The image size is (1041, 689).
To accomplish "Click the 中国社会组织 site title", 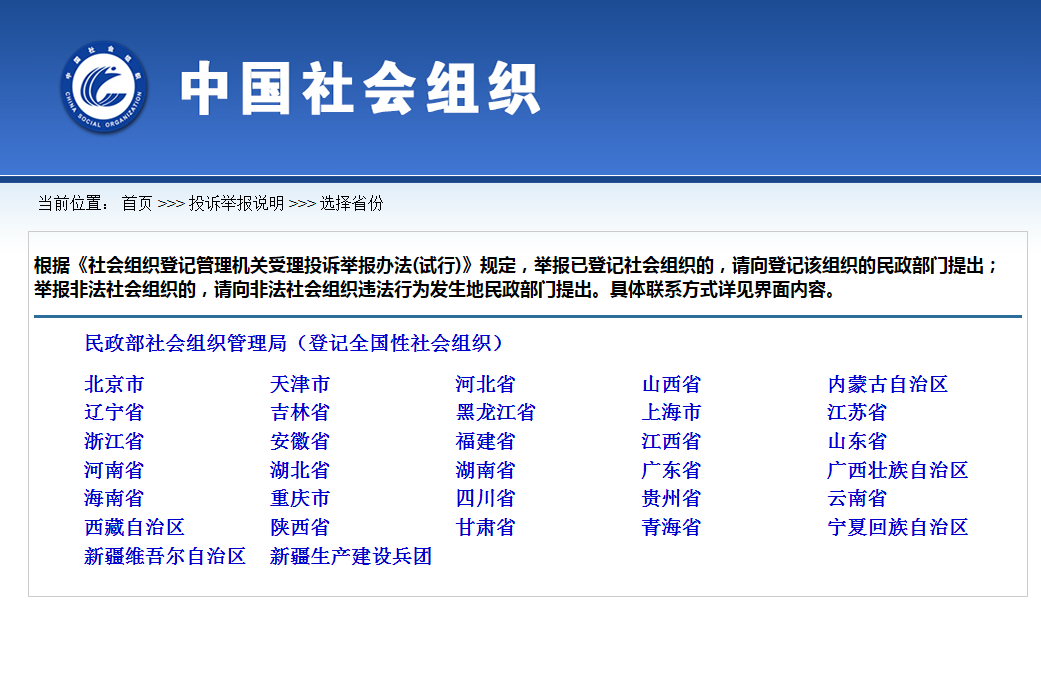I will [x=360, y=88].
